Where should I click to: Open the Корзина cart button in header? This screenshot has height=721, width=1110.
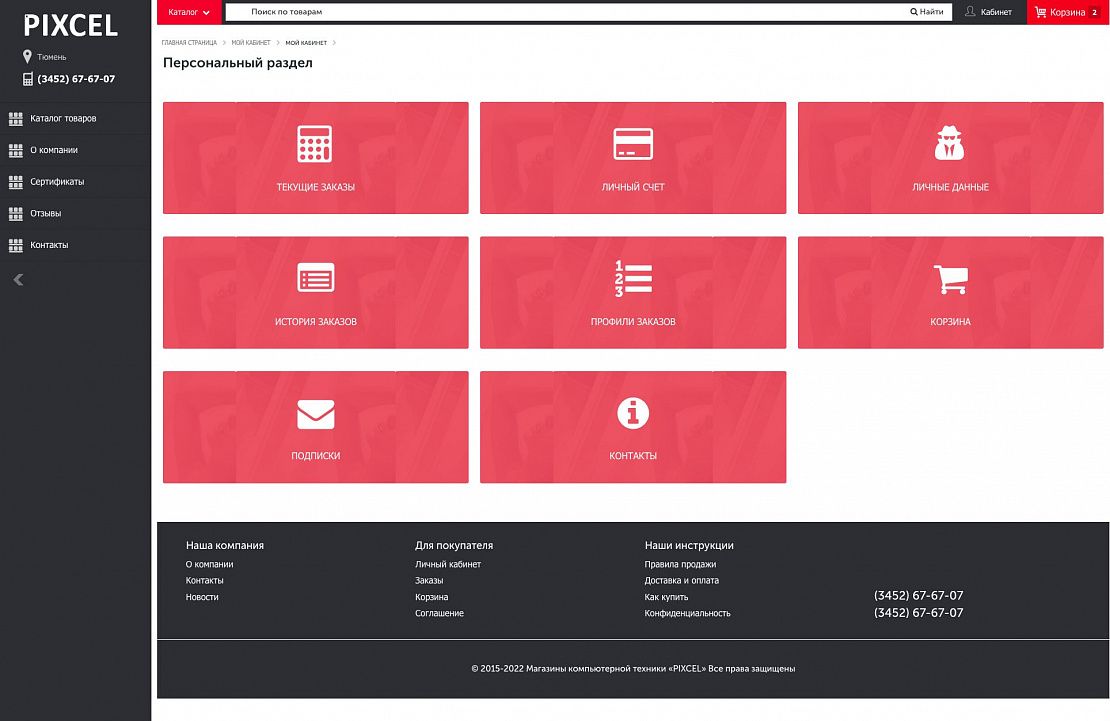click(x=1067, y=12)
